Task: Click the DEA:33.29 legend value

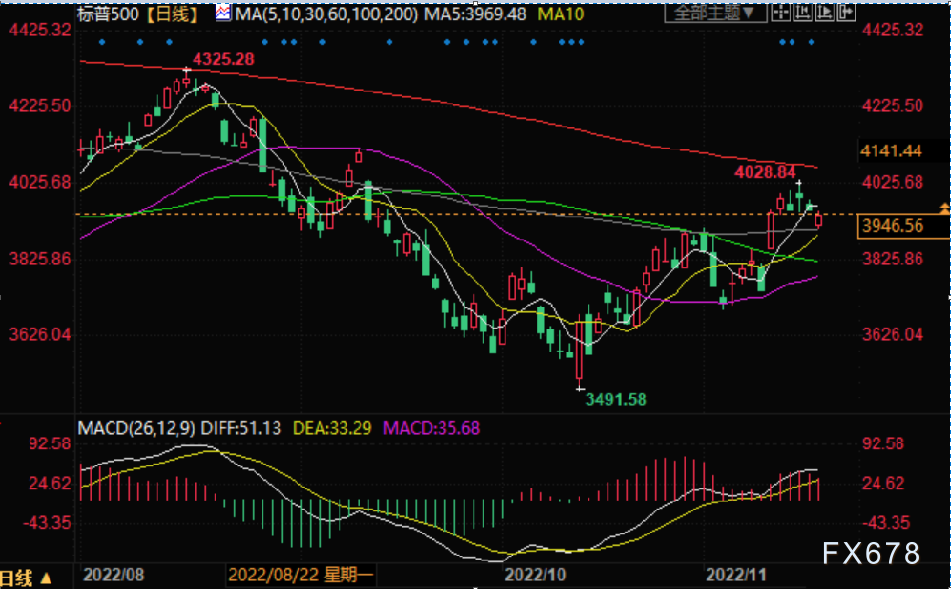Action: (333, 428)
